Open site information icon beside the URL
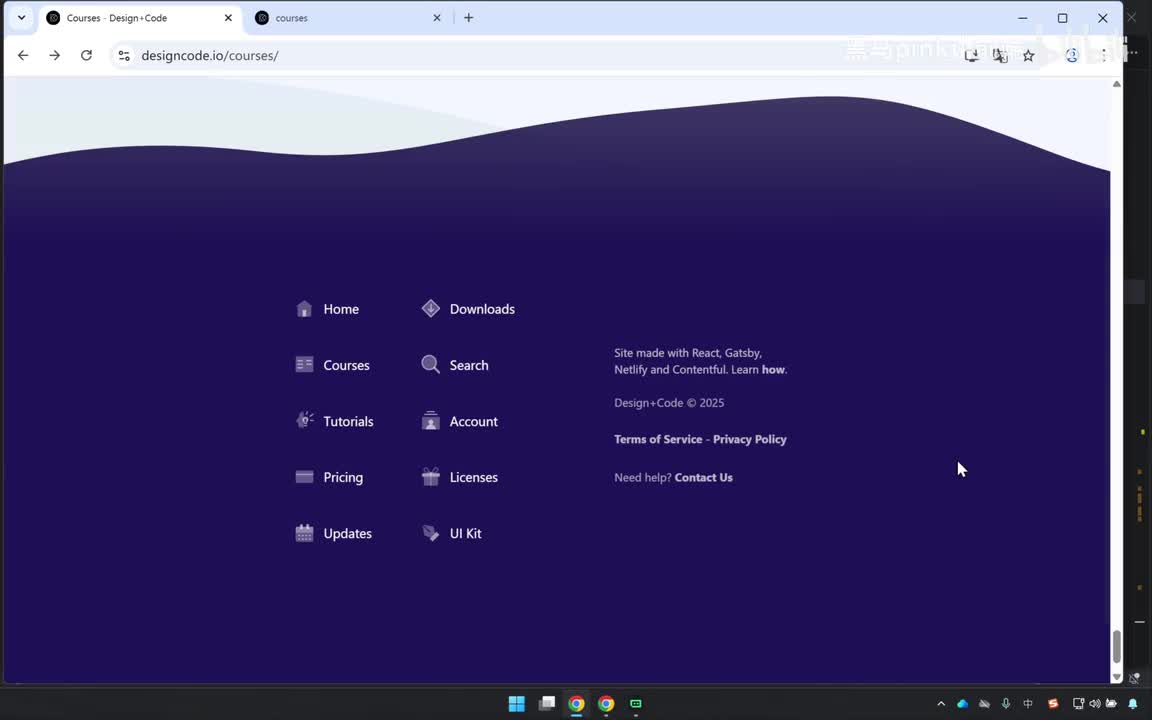This screenshot has width=1152, height=720. tap(124, 55)
